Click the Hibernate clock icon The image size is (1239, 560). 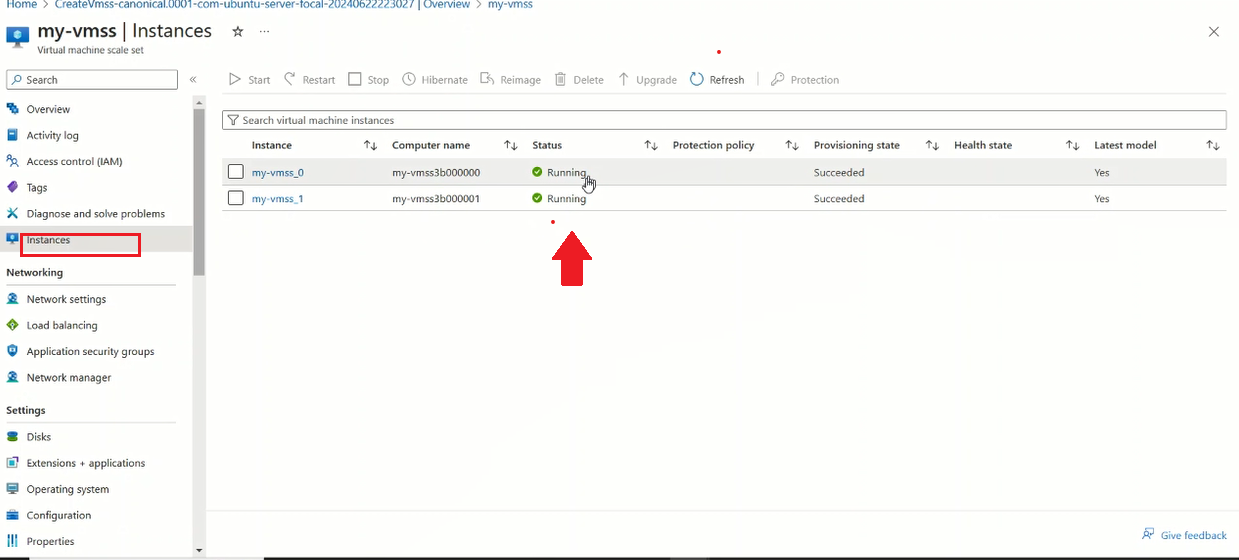click(x=409, y=79)
